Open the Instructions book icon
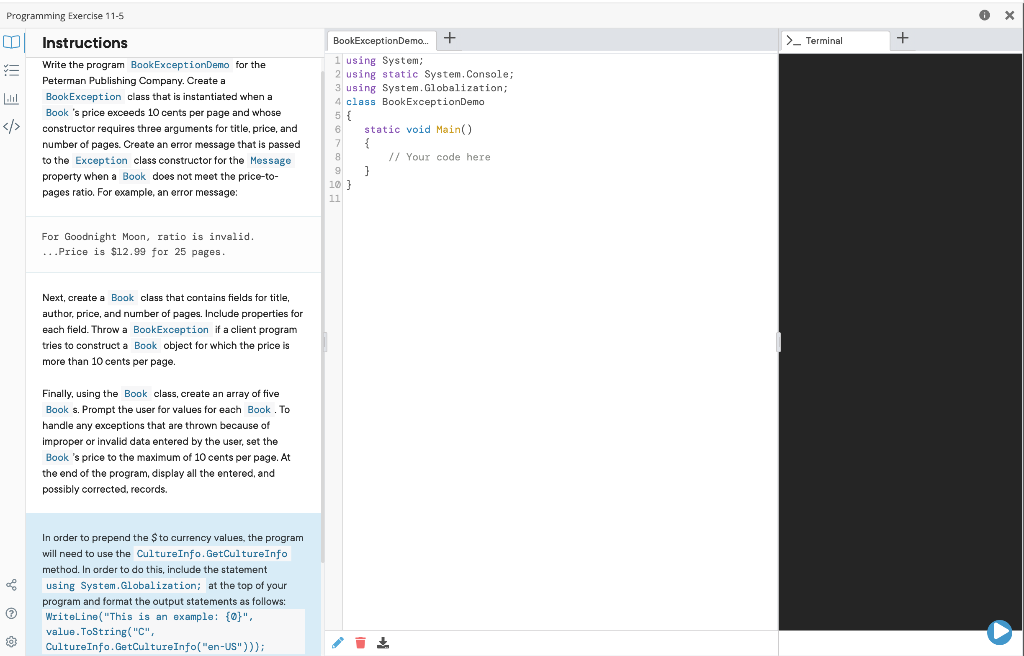The width and height of the screenshot is (1024, 656). 12,43
